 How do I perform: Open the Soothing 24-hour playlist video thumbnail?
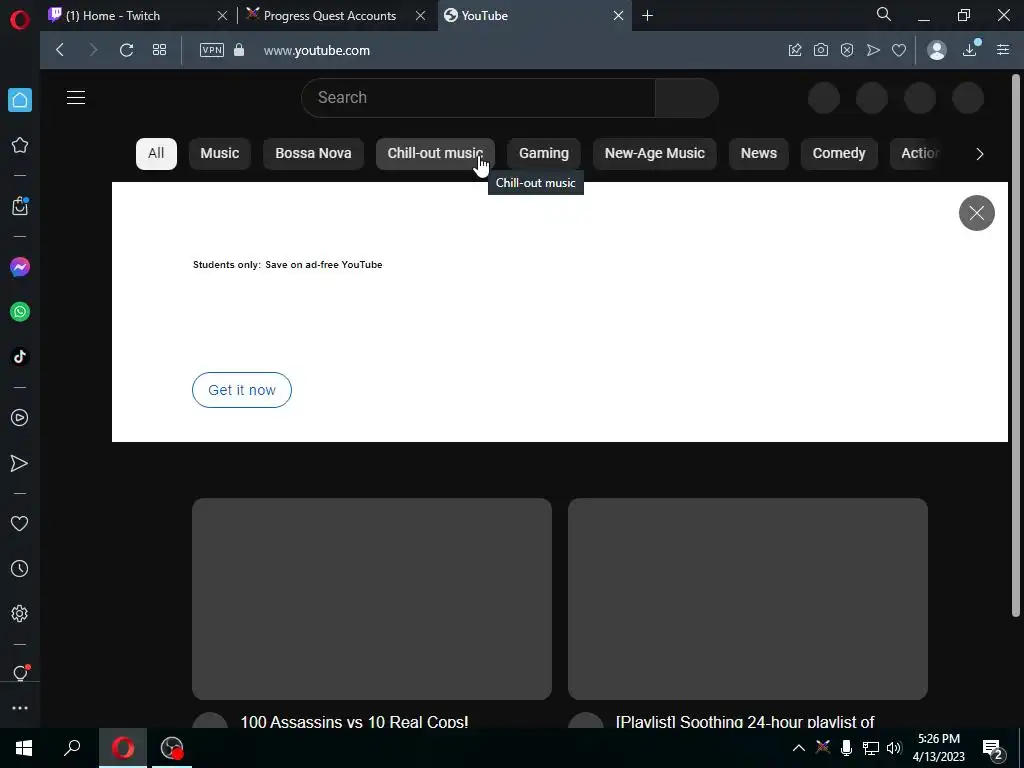point(747,599)
